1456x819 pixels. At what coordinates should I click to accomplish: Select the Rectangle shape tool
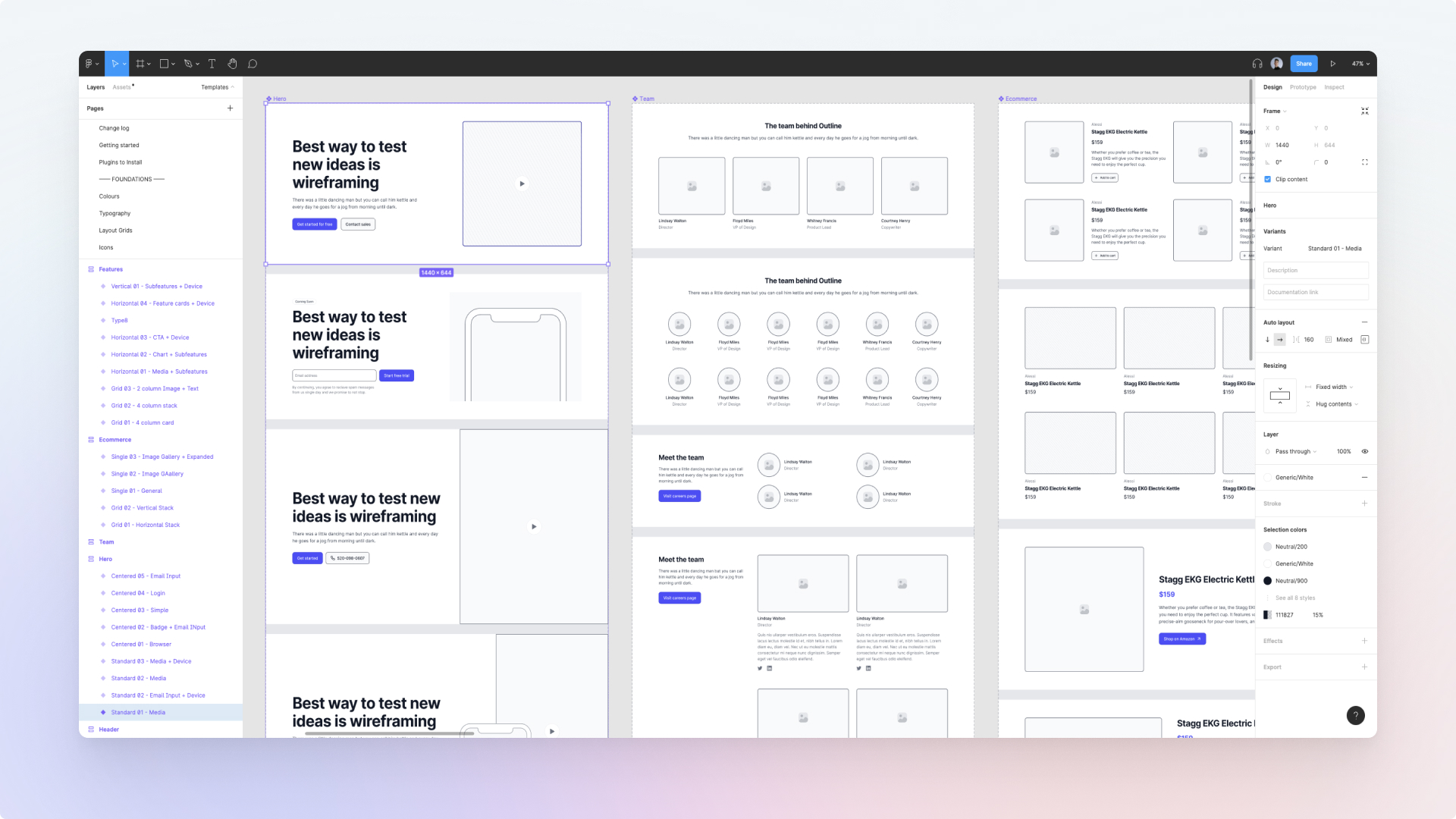tap(162, 64)
